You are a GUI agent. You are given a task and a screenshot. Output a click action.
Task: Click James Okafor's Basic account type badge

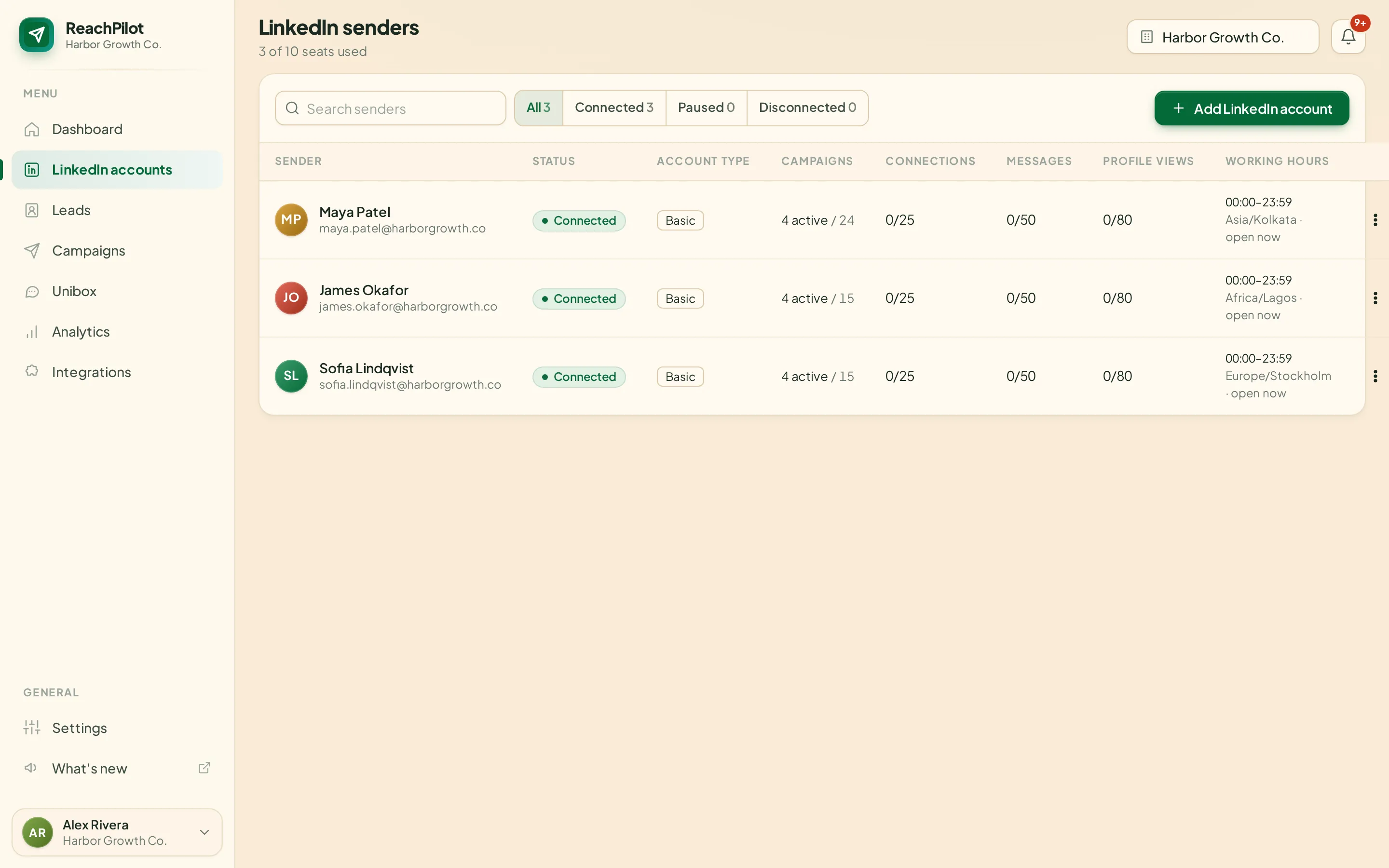(680, 298)
